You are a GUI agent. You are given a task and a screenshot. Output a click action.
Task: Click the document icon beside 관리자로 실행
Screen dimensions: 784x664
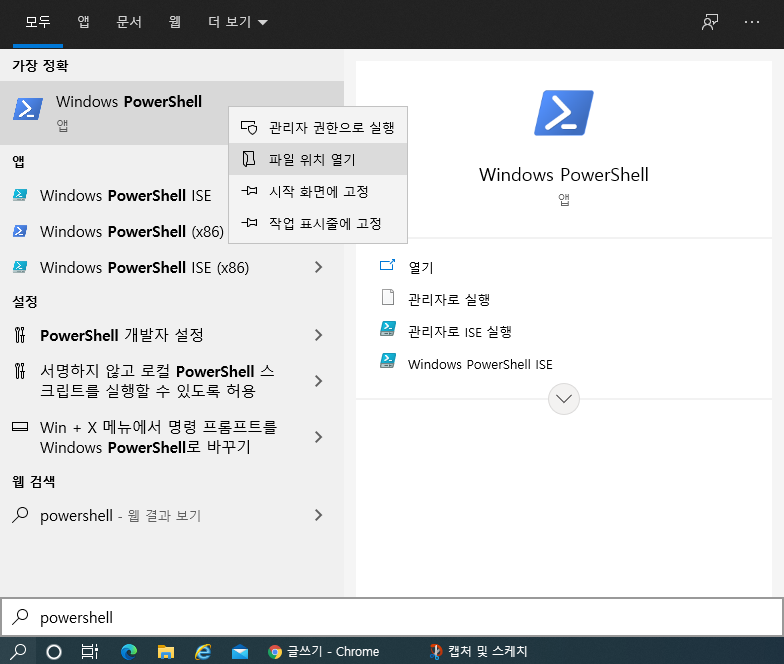388,297
